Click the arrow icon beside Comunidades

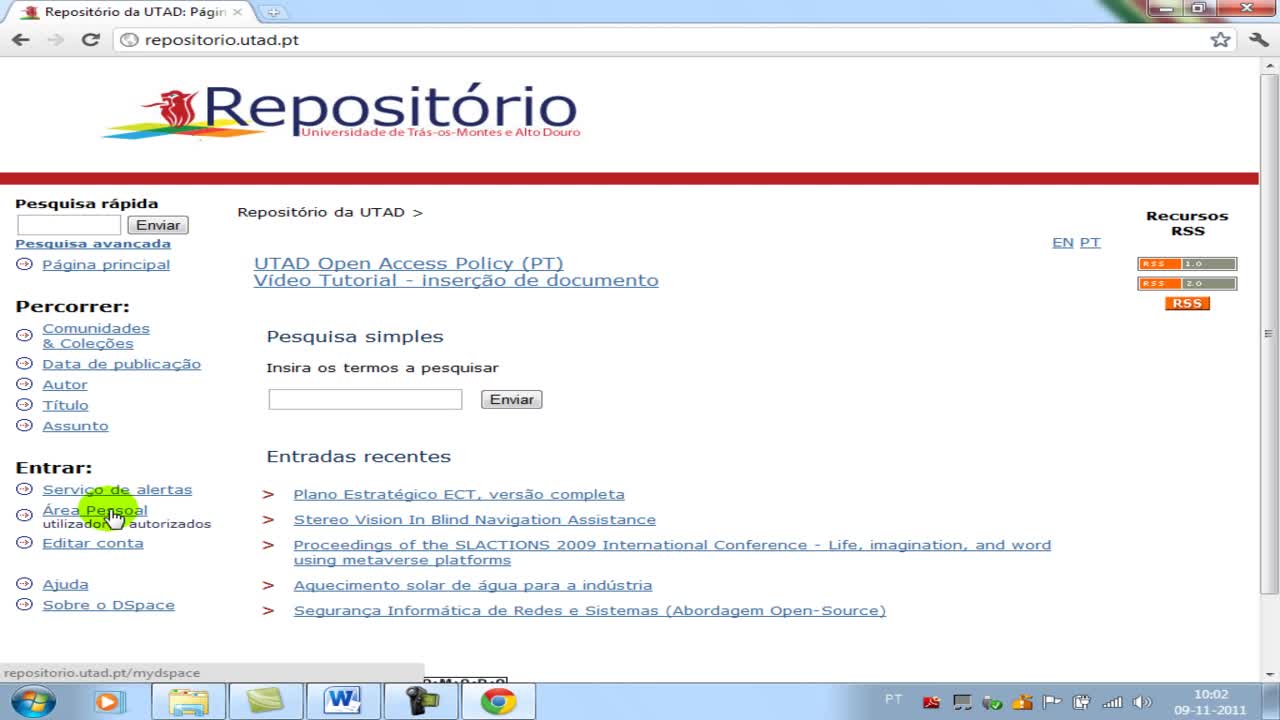(x=24, y=335)
